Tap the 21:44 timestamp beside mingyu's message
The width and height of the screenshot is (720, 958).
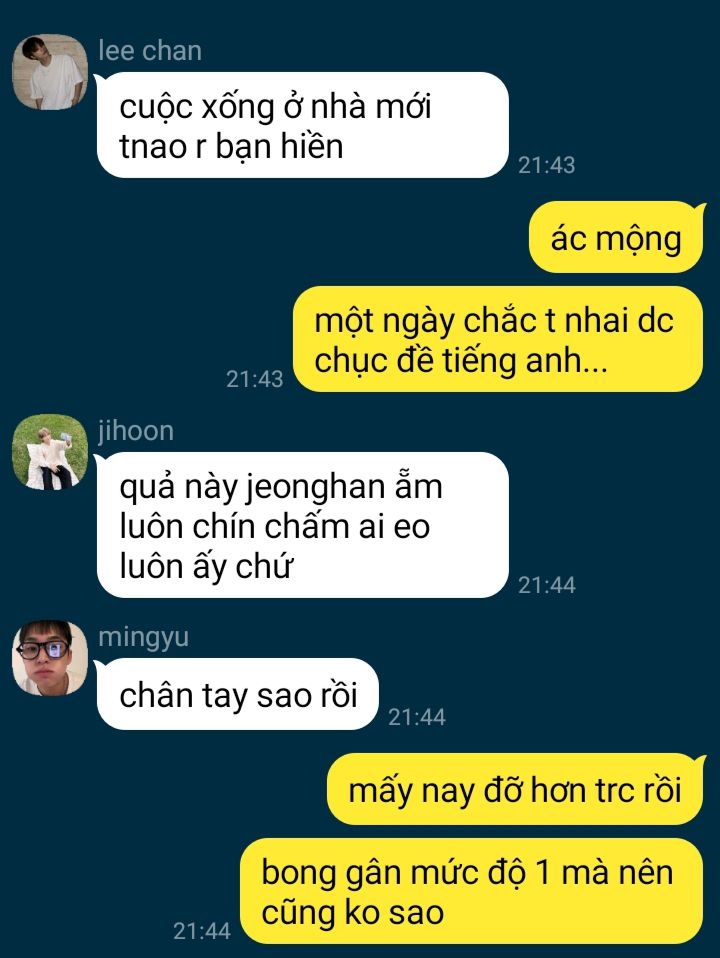coord(417,717)
